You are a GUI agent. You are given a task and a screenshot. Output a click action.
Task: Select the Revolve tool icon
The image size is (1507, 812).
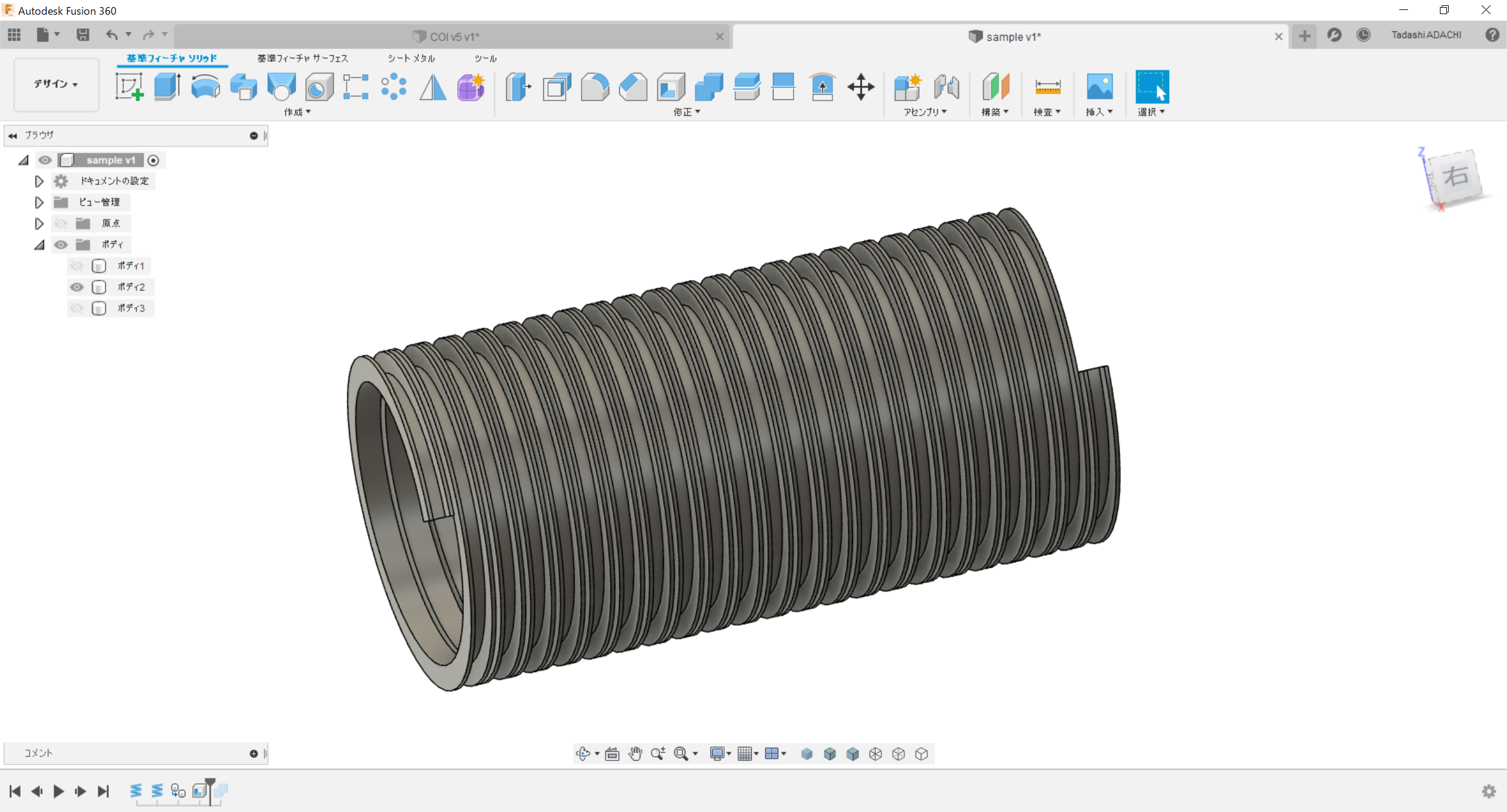205,87
